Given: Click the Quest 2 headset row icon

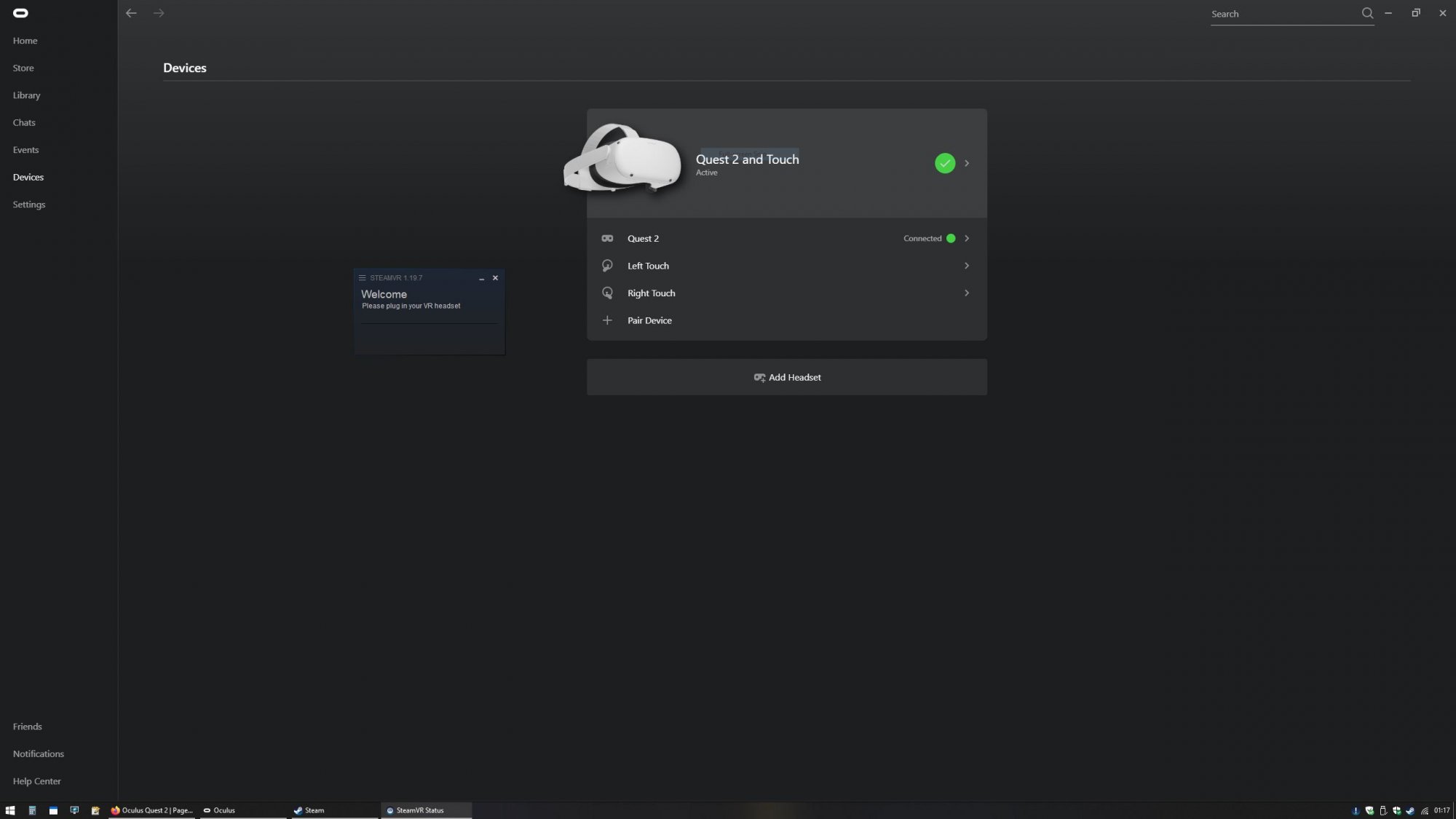Looking at the screenshot, I should [x=607, y=239].
